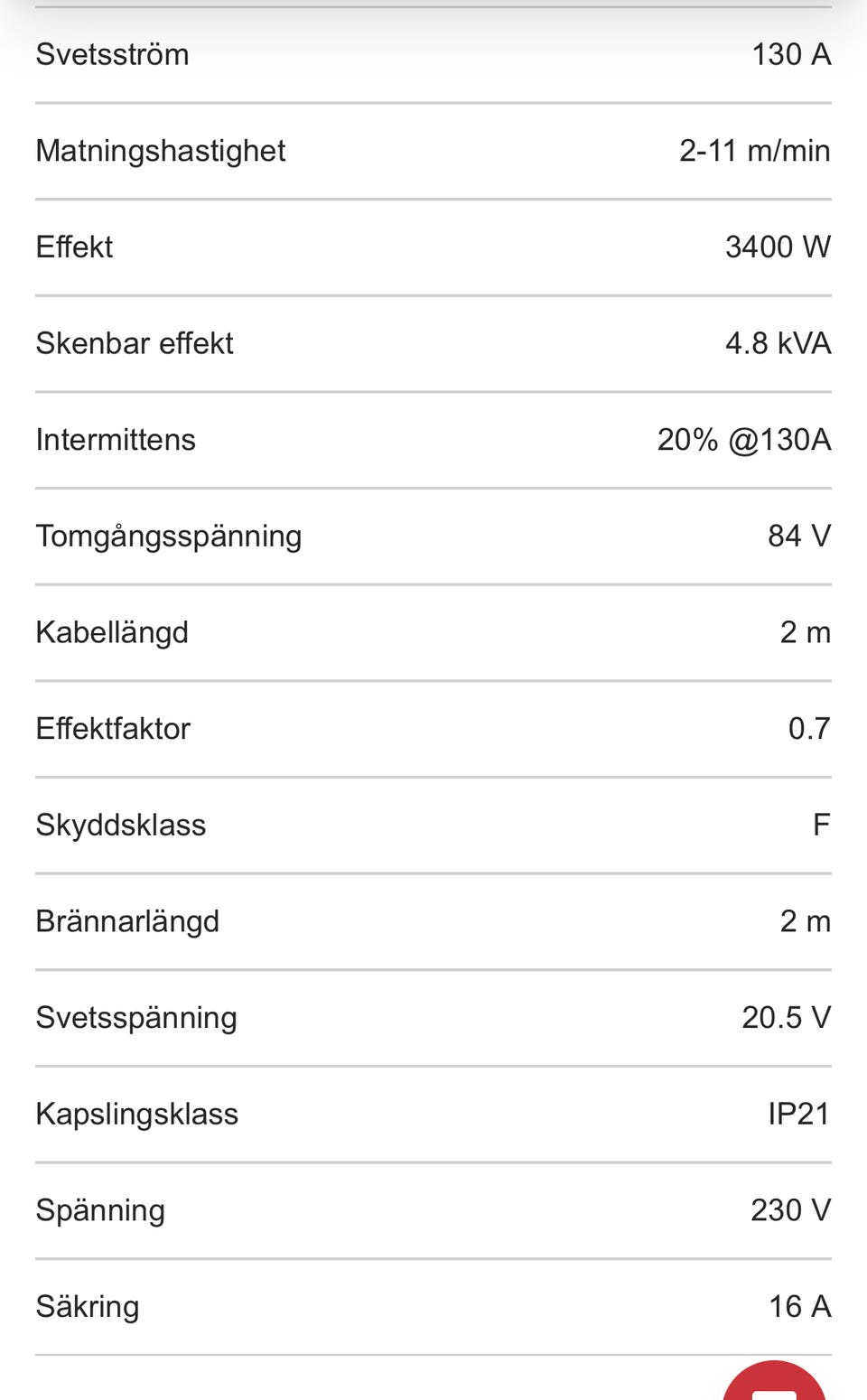Click the Säkring label
Viewport: 867px width, 1400px height.
(87, 1307)
